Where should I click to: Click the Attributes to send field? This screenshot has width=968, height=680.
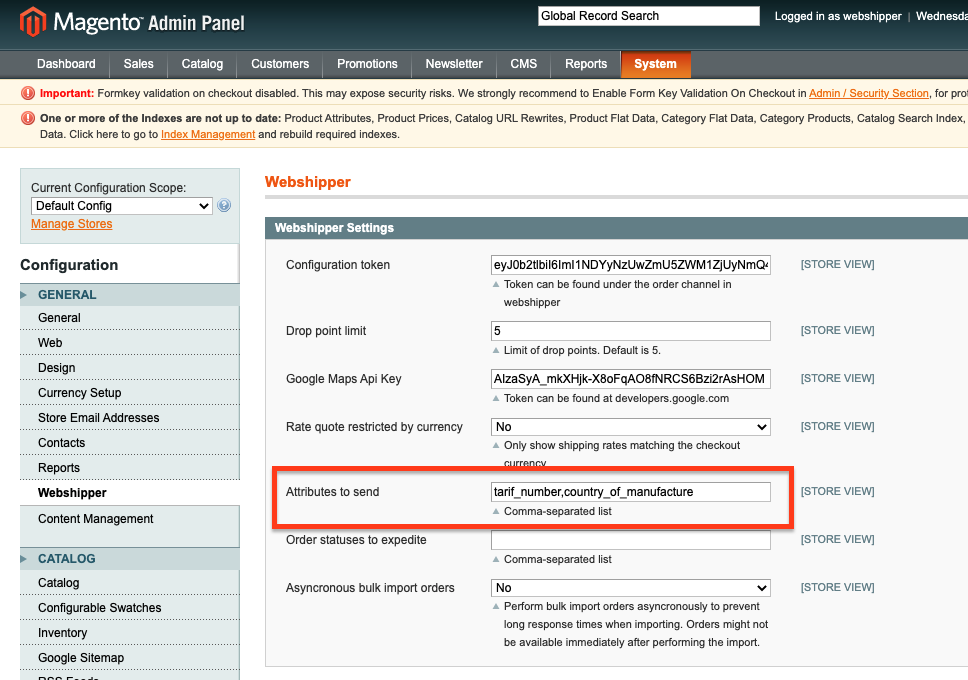click(x=630, y=492)
